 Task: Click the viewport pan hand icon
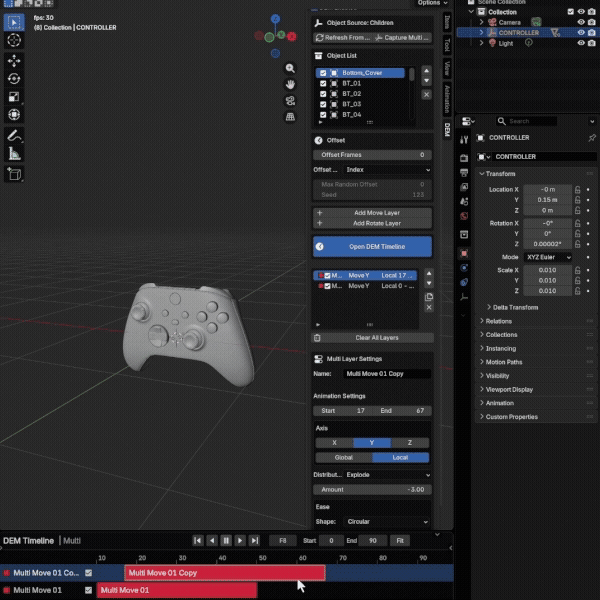point(290,85)
